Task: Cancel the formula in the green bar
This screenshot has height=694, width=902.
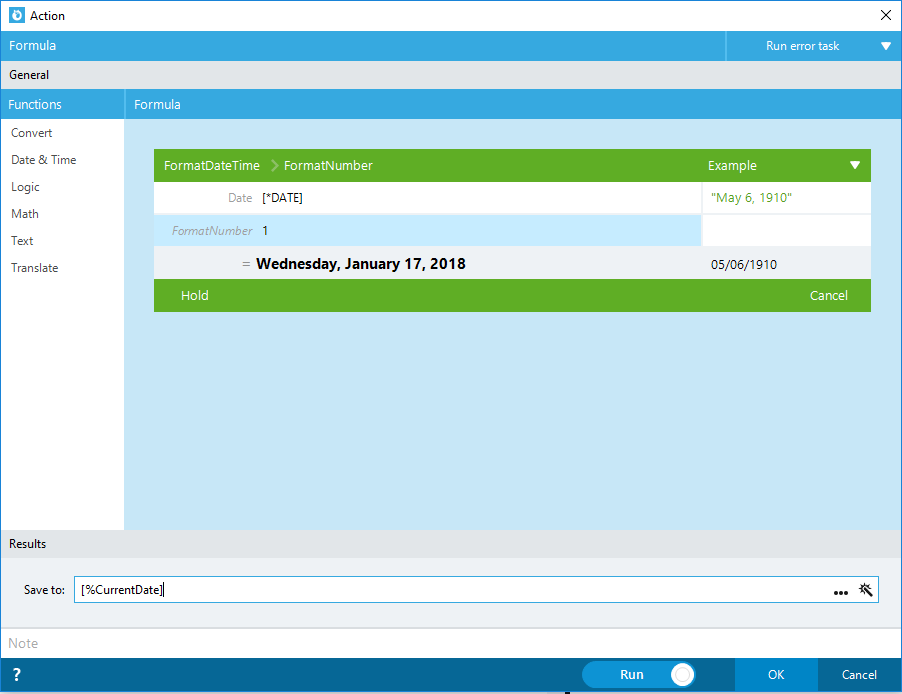Action: click(828, 296)
